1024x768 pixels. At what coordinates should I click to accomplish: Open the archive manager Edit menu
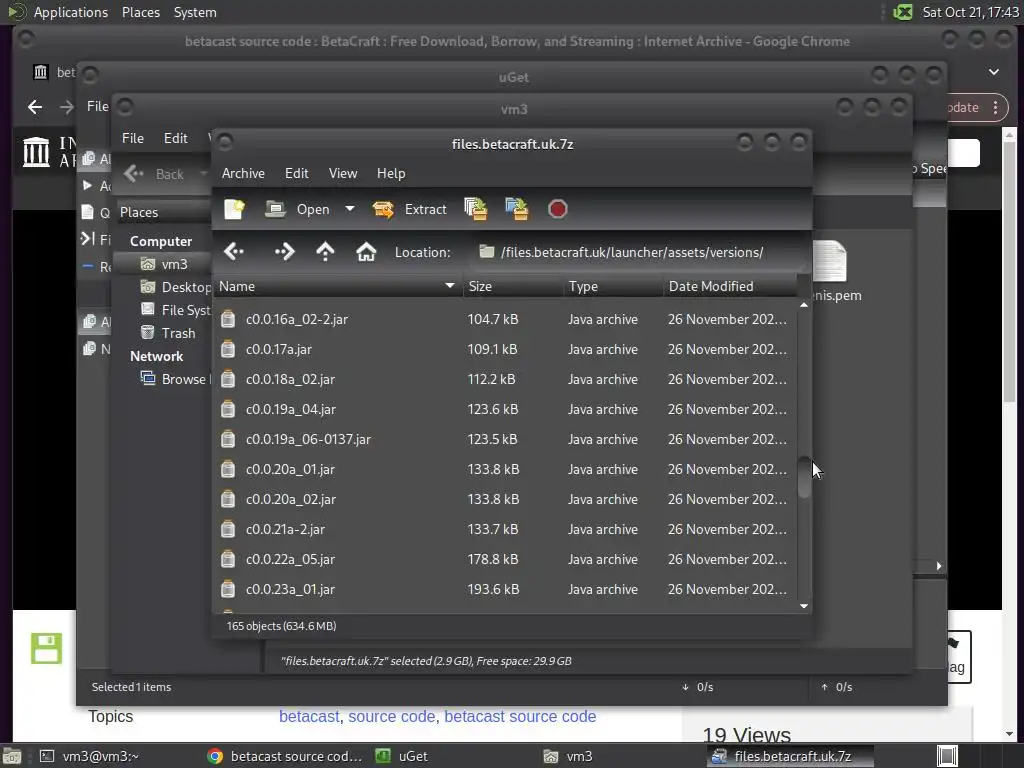click(296, 173)
